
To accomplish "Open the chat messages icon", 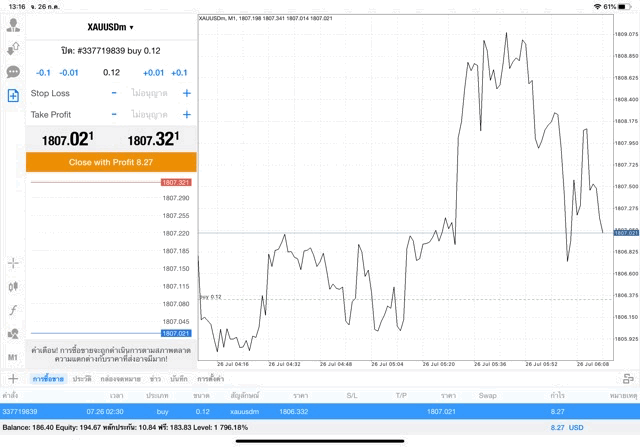I will pos(13,72).
